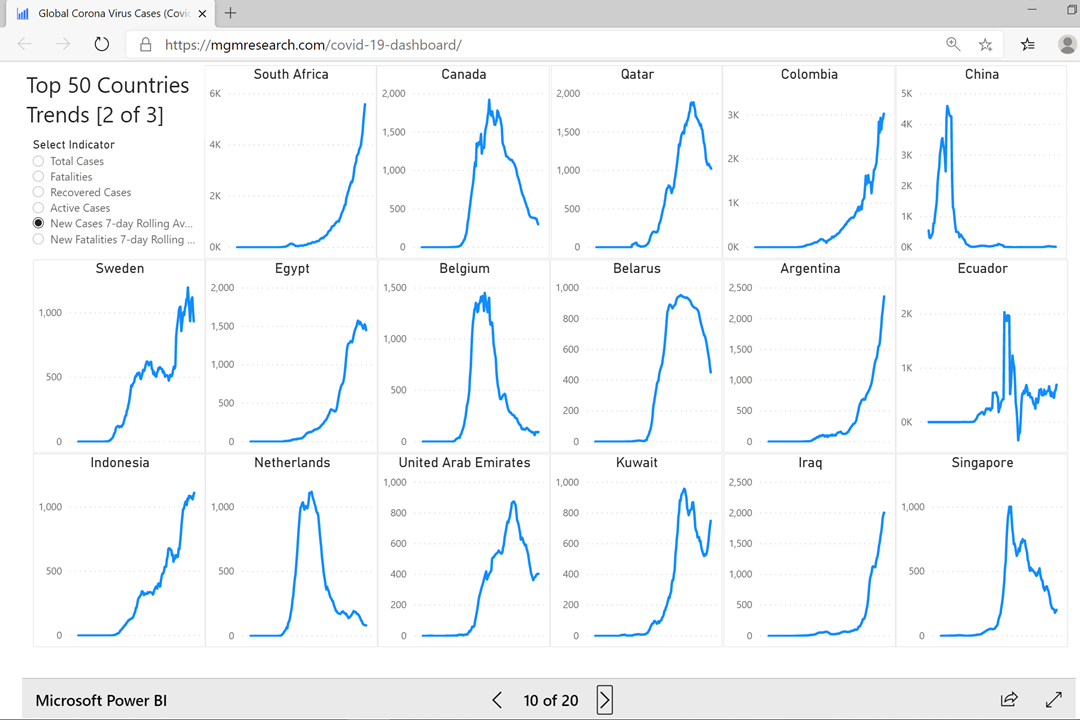Switch to Global Corona Virus Cases tab
Image resolution: width=1080 pixels, height=720 pixels.
(112, 13)
